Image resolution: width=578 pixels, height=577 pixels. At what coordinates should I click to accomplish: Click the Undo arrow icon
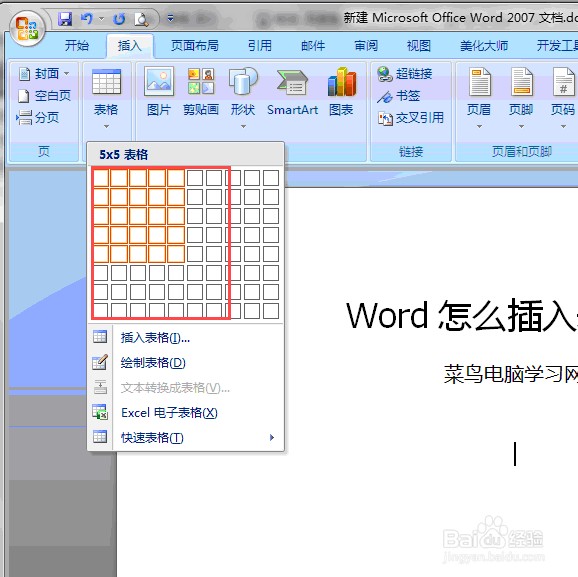point(87,18)
